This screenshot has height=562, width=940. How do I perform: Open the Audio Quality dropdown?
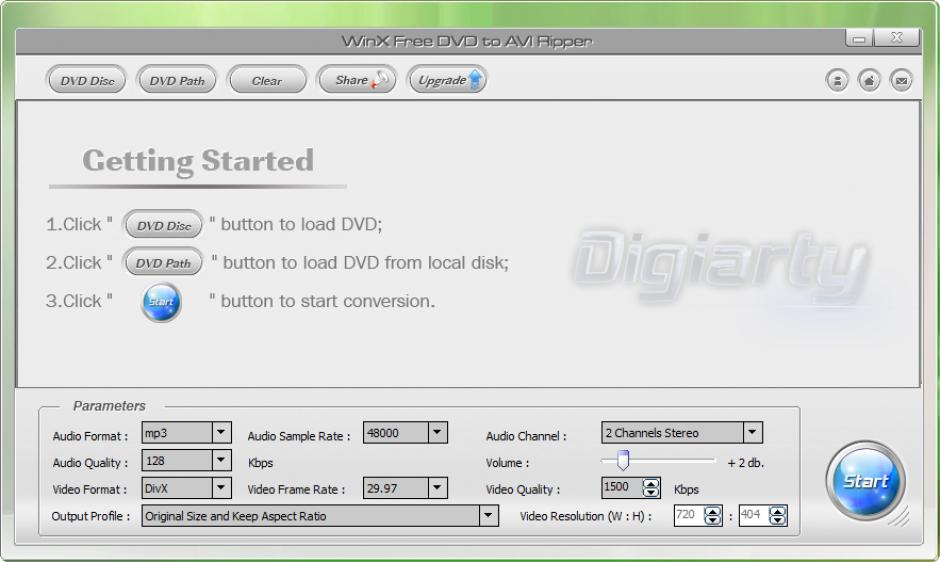coord(221,460)
